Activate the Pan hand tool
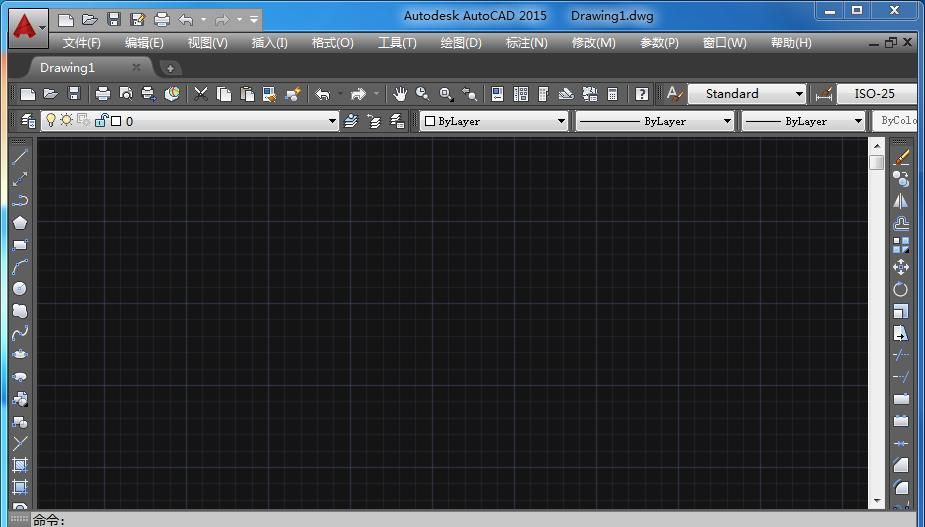This screenshot has height=527, width=925. [400, 94]
